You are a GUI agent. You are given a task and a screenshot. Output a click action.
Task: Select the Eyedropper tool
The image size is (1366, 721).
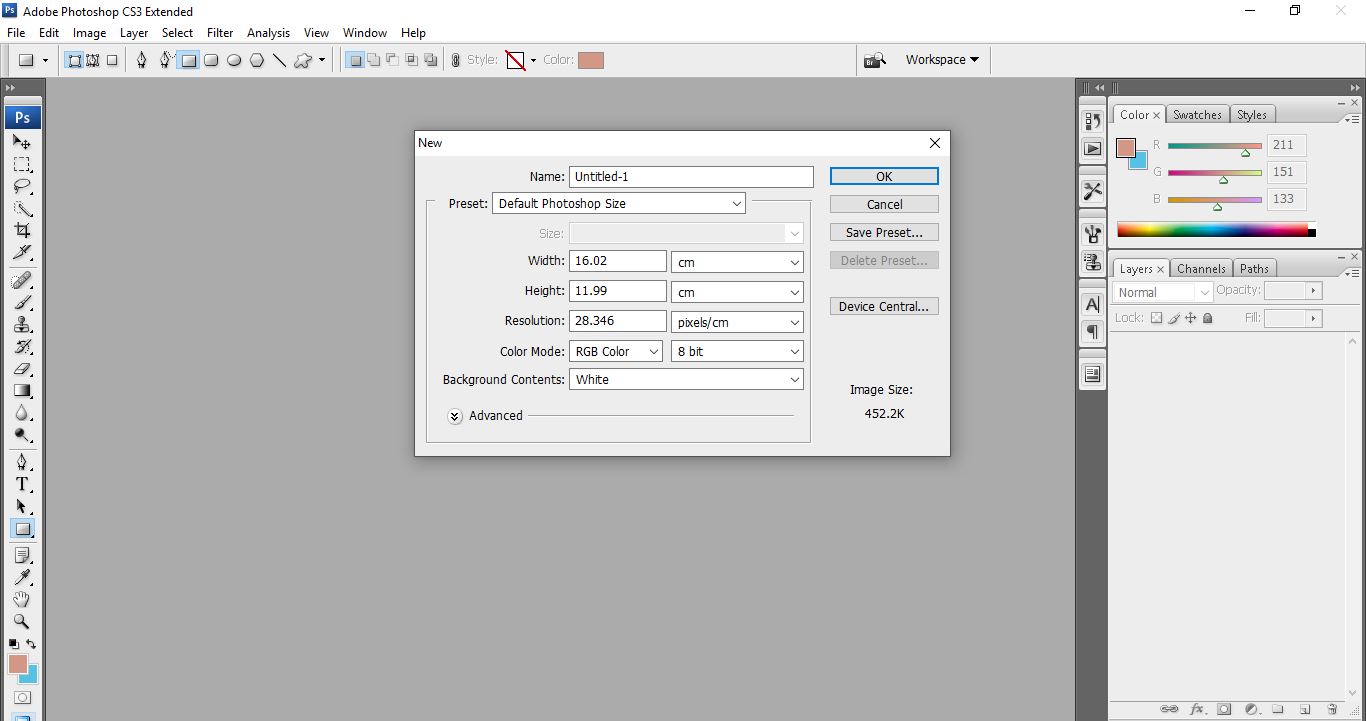pyautogui.click(x=22, y=577)
